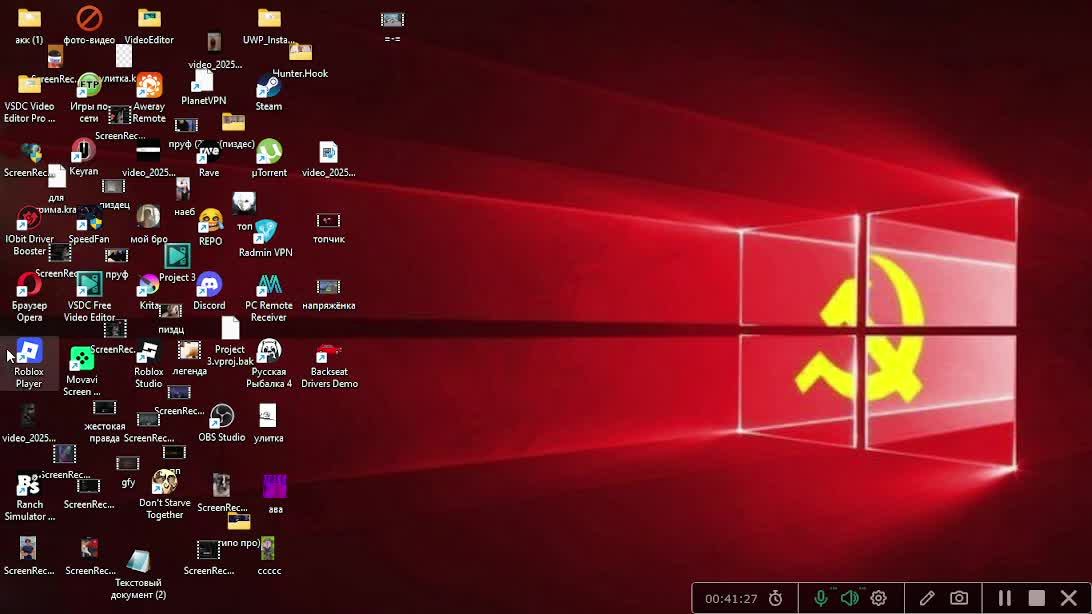Viewport: 1092px width, 614px height.
Task: Toggle system sound in recorder bar
Action: coord(849,598)
